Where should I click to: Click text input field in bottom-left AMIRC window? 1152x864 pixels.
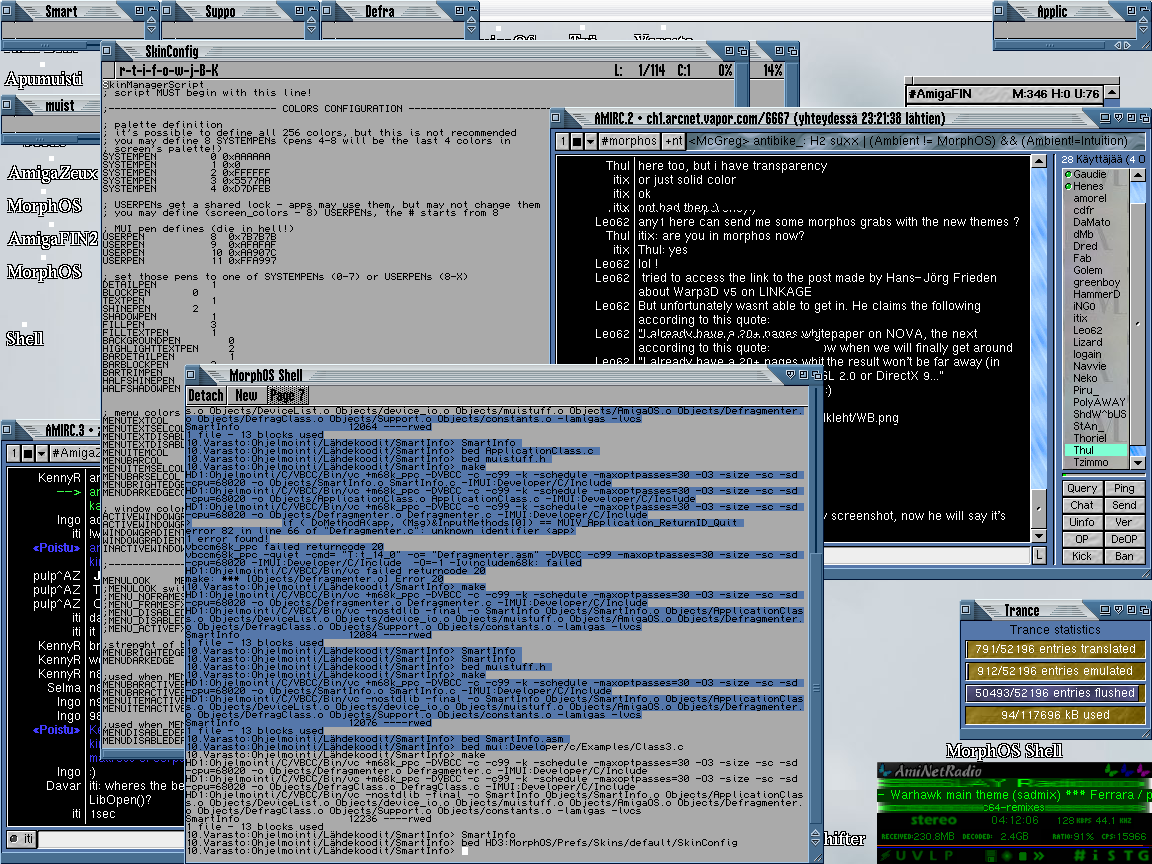(x=110, y=838)
